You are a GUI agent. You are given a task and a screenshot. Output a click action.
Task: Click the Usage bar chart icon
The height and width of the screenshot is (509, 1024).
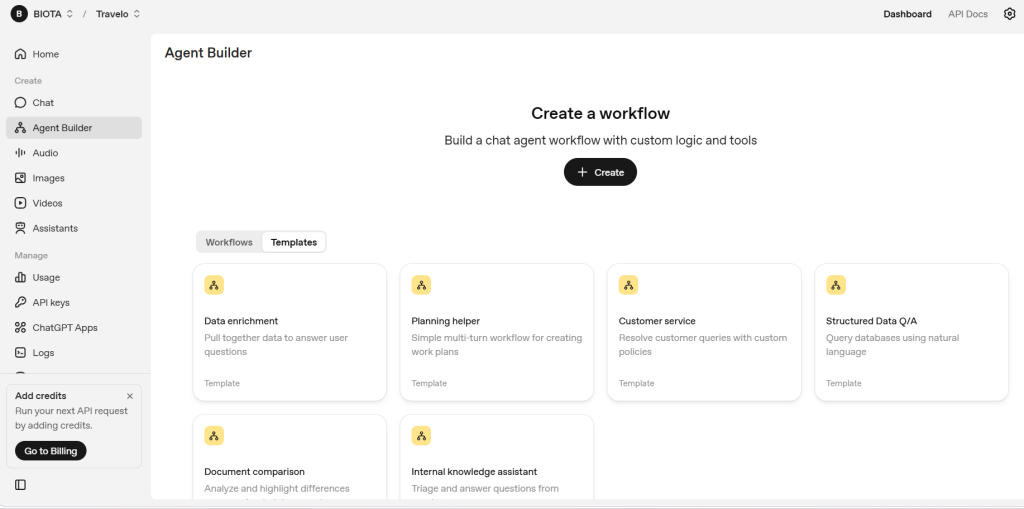[20, 277]
